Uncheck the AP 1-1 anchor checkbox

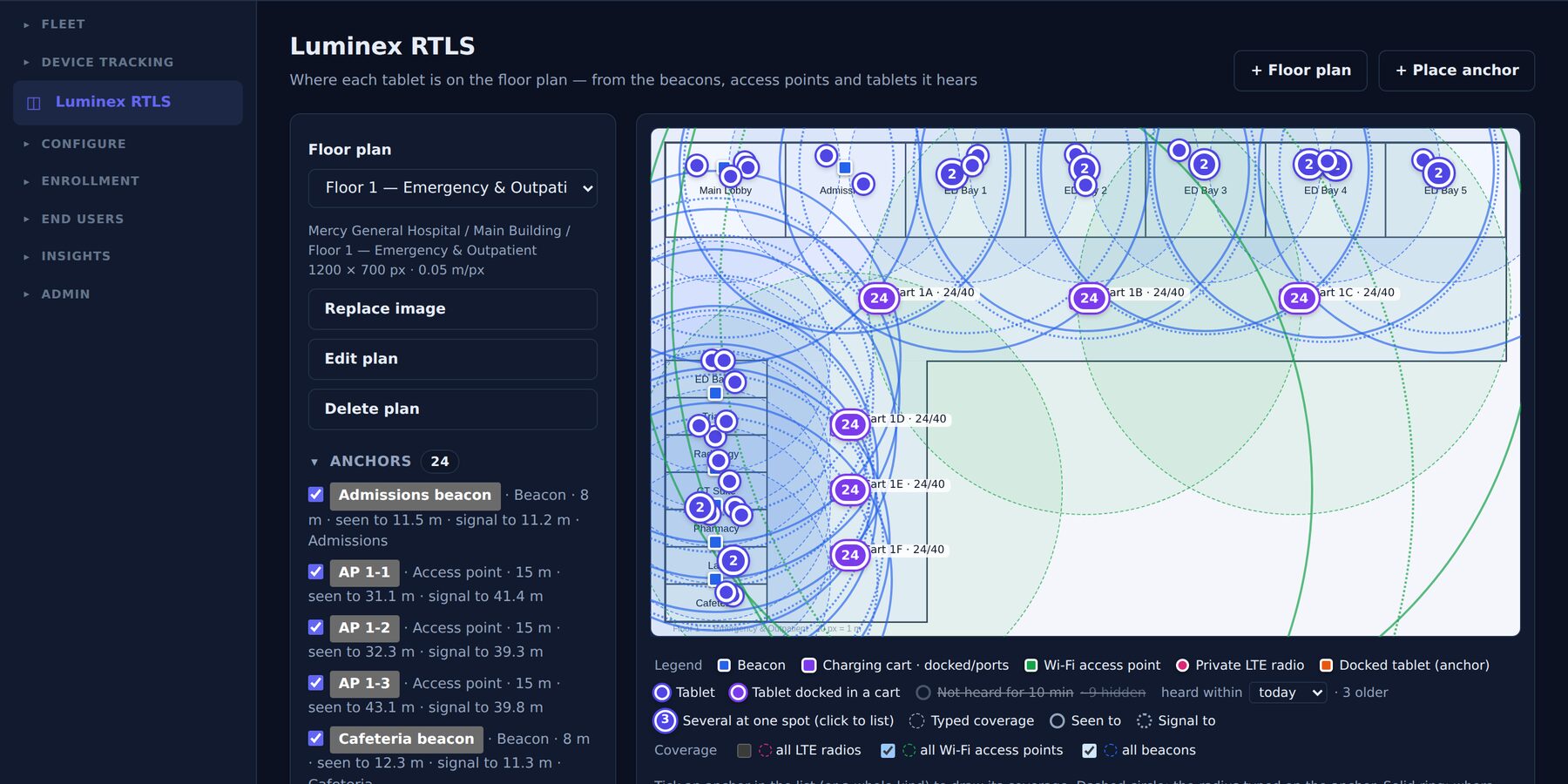pyautogui.click(x=316, y=572)
